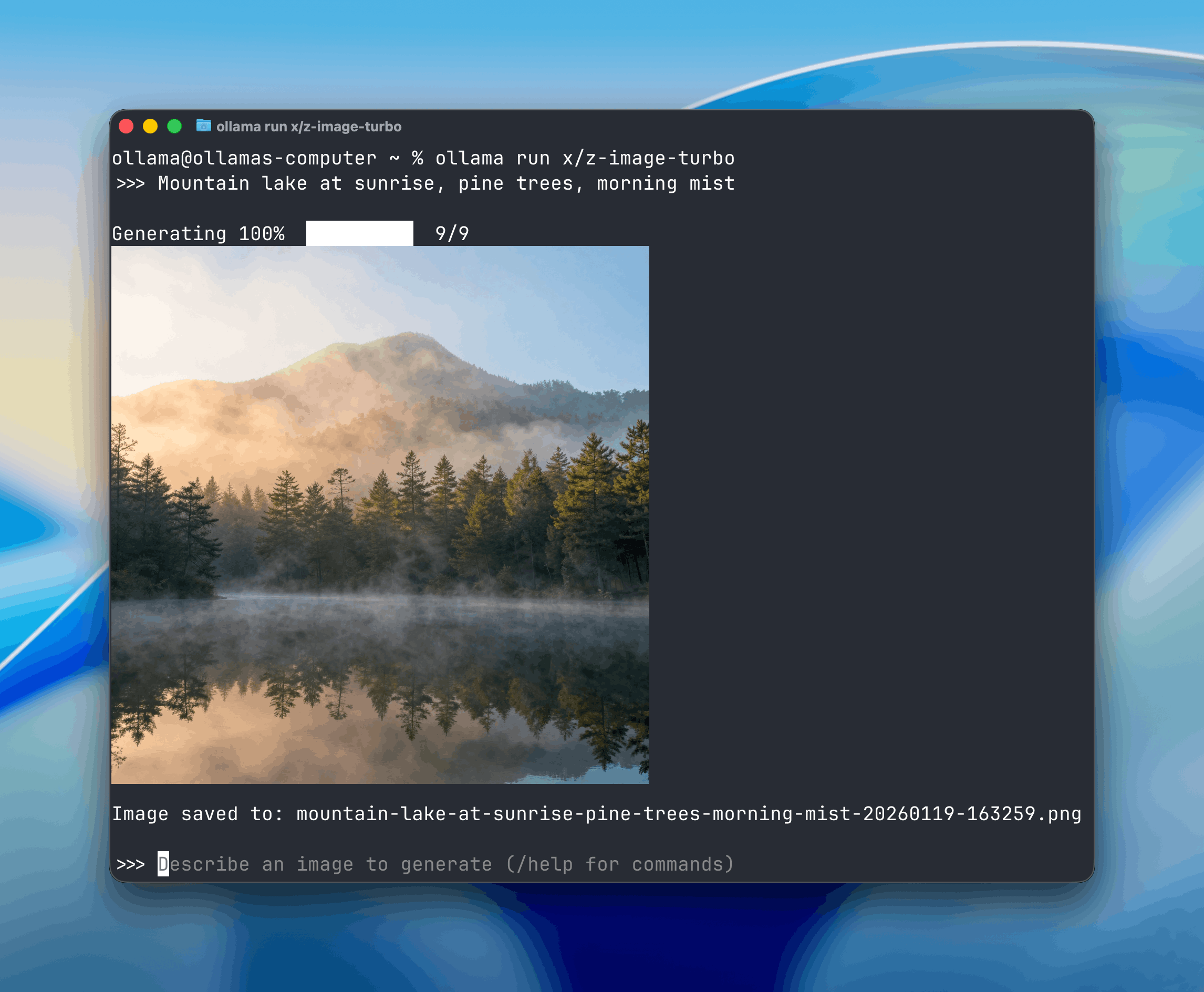Click the '>>>' prompt marker at bottom
Screen dimensions: 1204x992
click(x=130, y=864)
